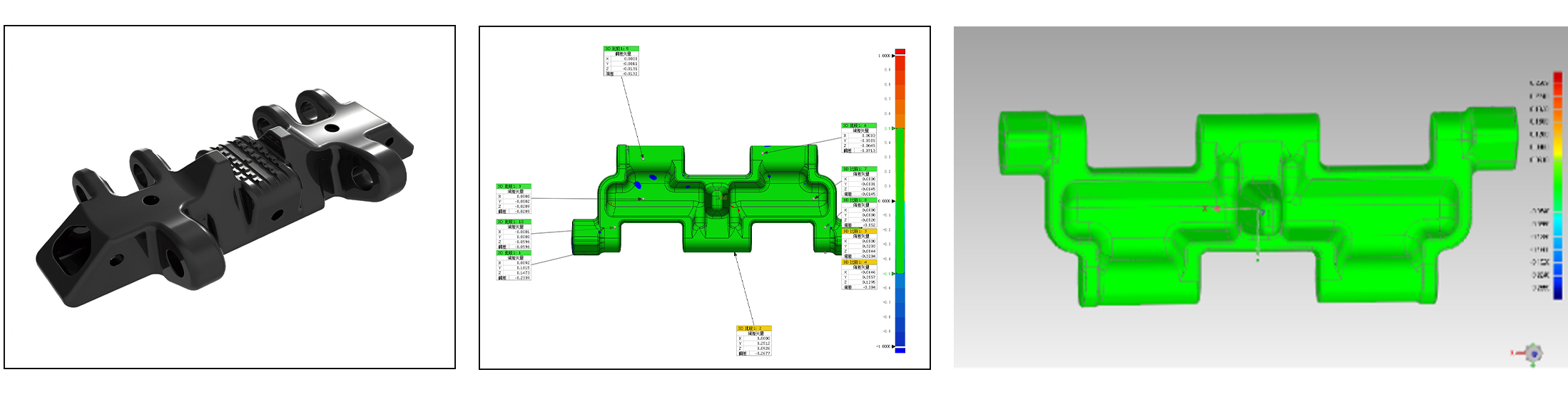Screen dimensions: 1568x397
Task: Select the 0.0000 center marker on color scale
Action: point(886,201)
